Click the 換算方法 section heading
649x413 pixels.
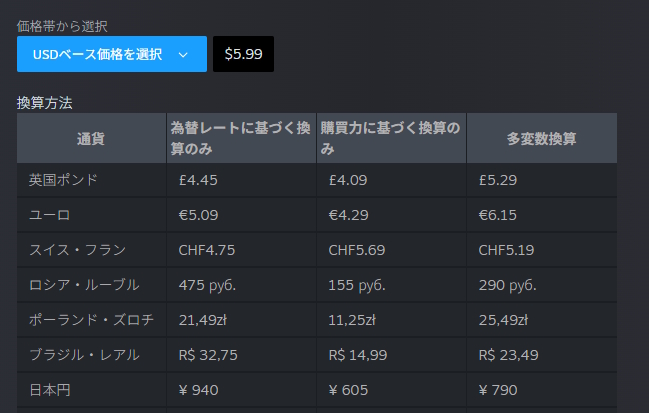(44, 102)
